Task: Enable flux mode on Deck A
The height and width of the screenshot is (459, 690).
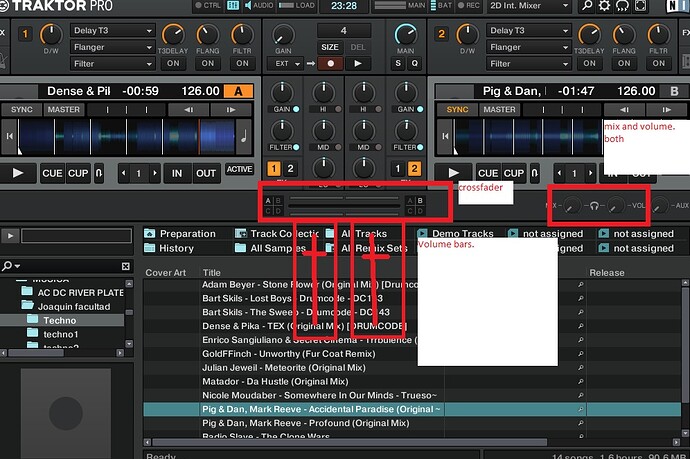Action: point(99,173)
